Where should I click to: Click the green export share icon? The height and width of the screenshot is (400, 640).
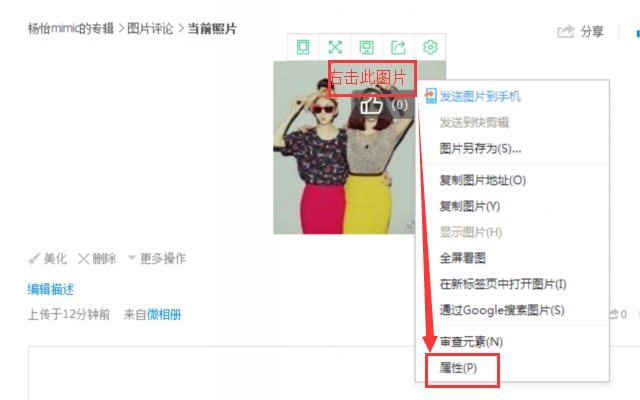[x=398, y=47]
